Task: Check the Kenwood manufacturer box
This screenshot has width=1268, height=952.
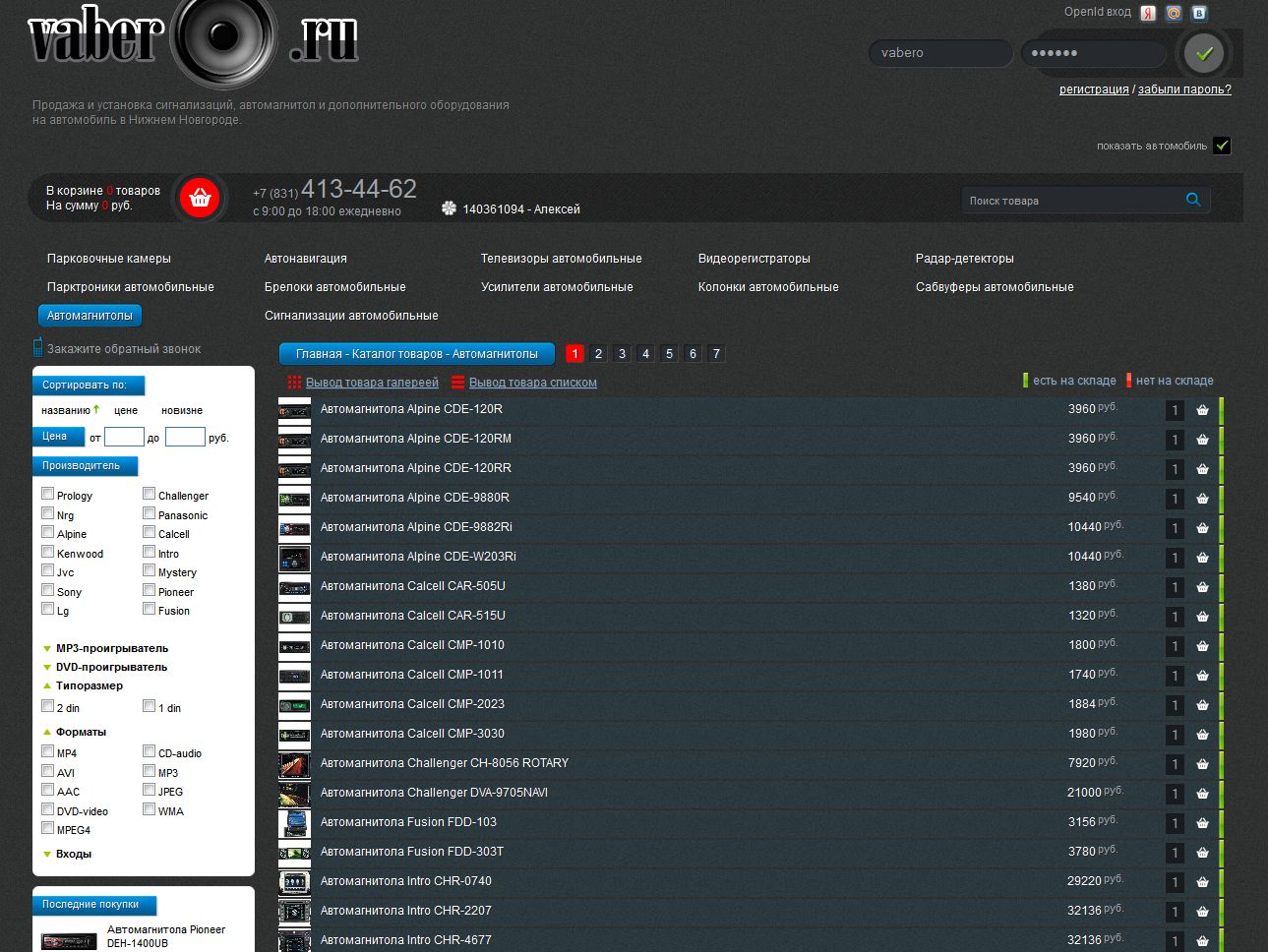Action: pos(47,552)
